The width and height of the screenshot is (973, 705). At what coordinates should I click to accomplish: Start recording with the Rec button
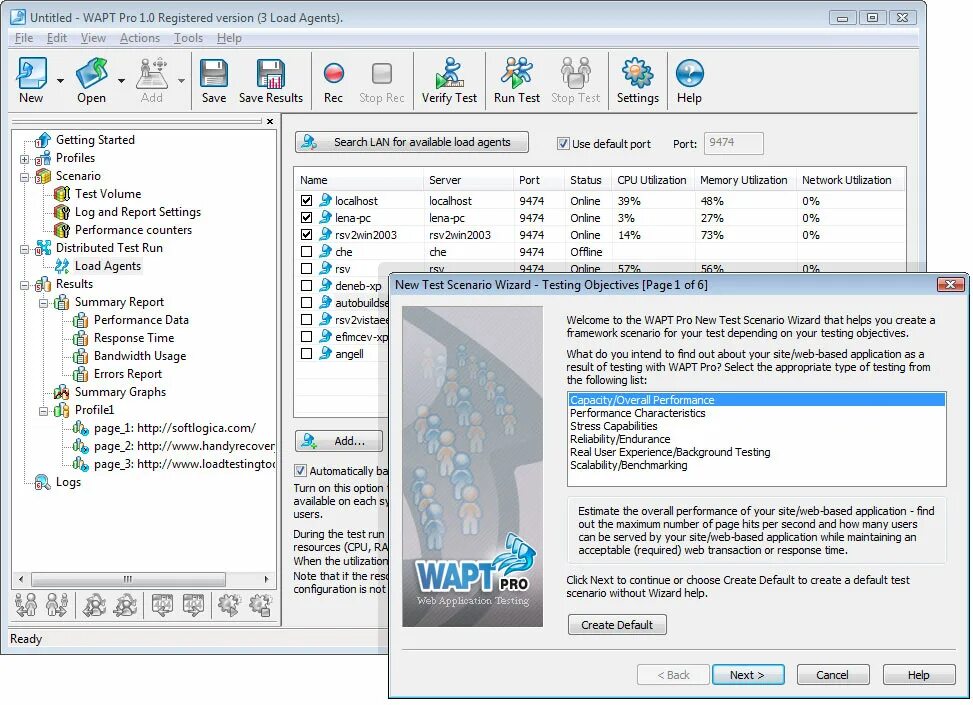tap(333, 81)
